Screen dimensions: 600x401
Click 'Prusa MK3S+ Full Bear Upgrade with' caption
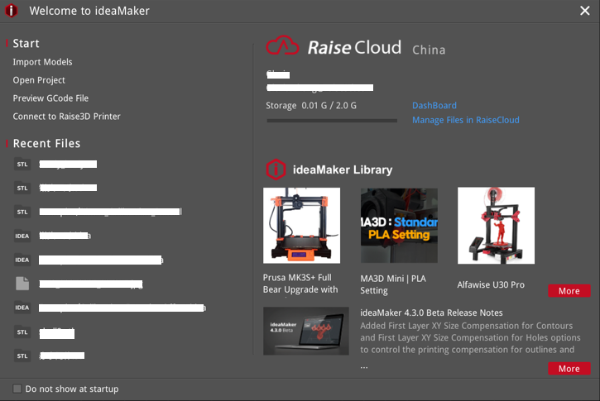pos(300,284)
